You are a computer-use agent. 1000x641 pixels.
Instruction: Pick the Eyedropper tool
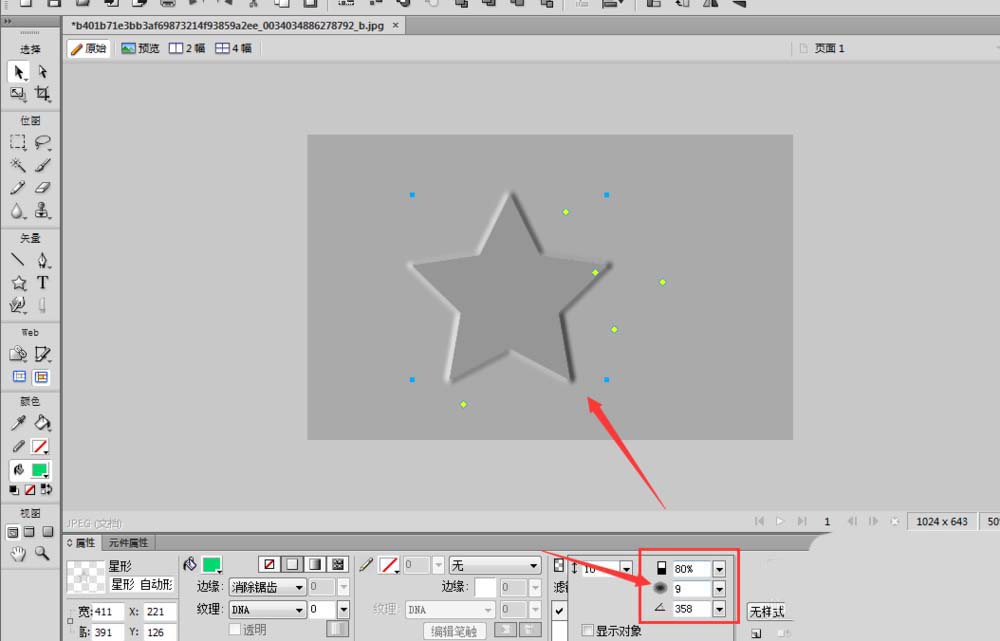(x=18, y=423)
